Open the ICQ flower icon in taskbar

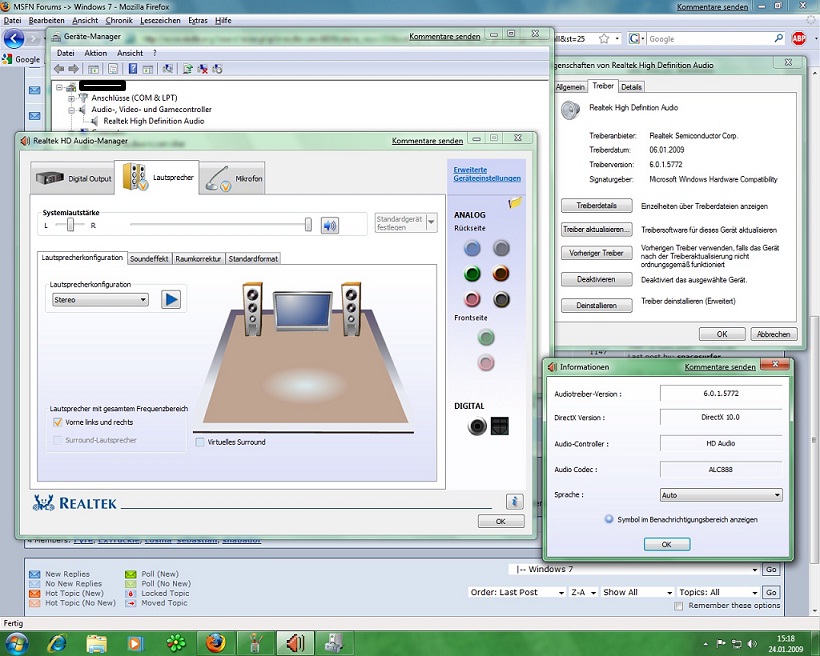pos(176,643)
